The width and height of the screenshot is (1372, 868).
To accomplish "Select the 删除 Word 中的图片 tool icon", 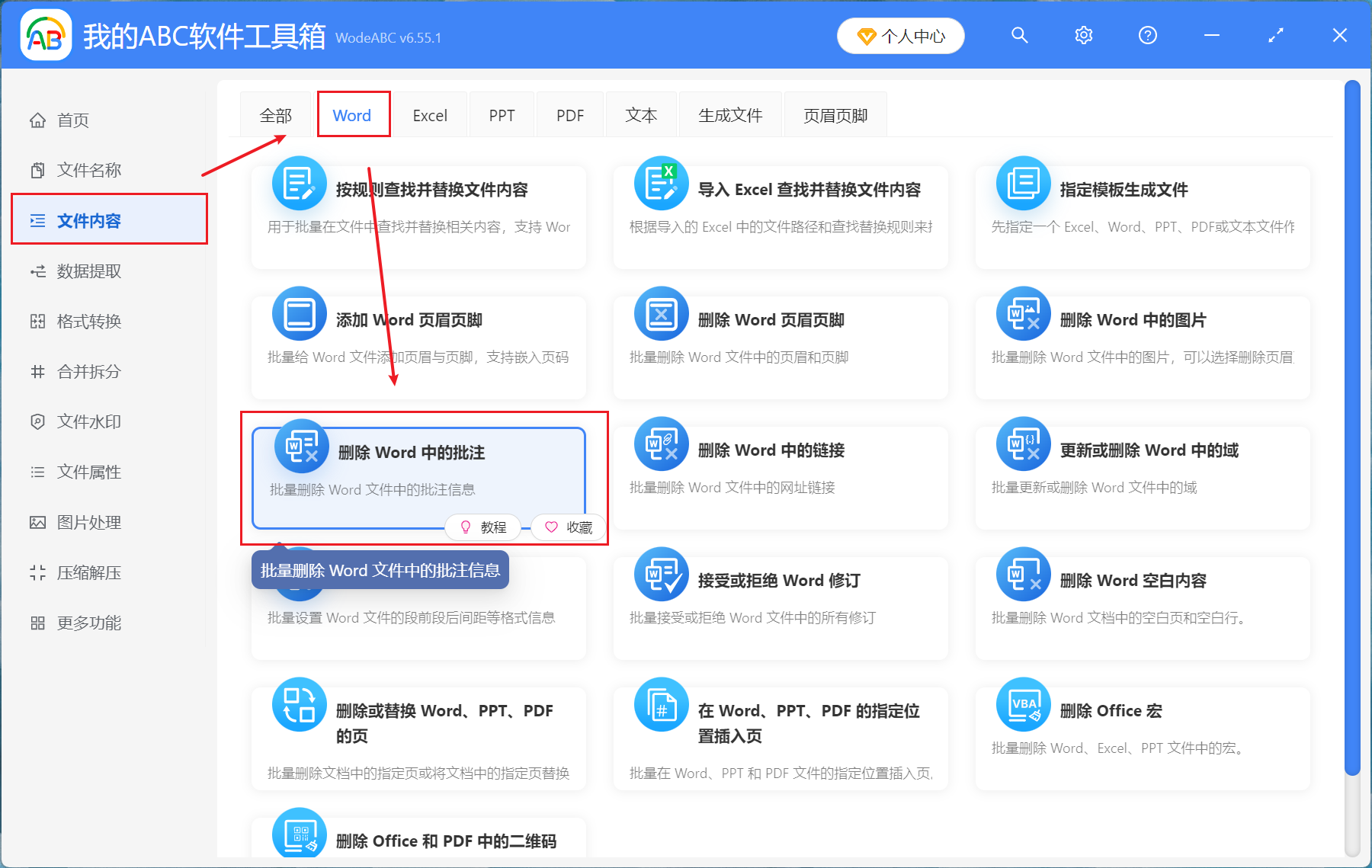I will pyautogui.click(x=1023, y=313).
